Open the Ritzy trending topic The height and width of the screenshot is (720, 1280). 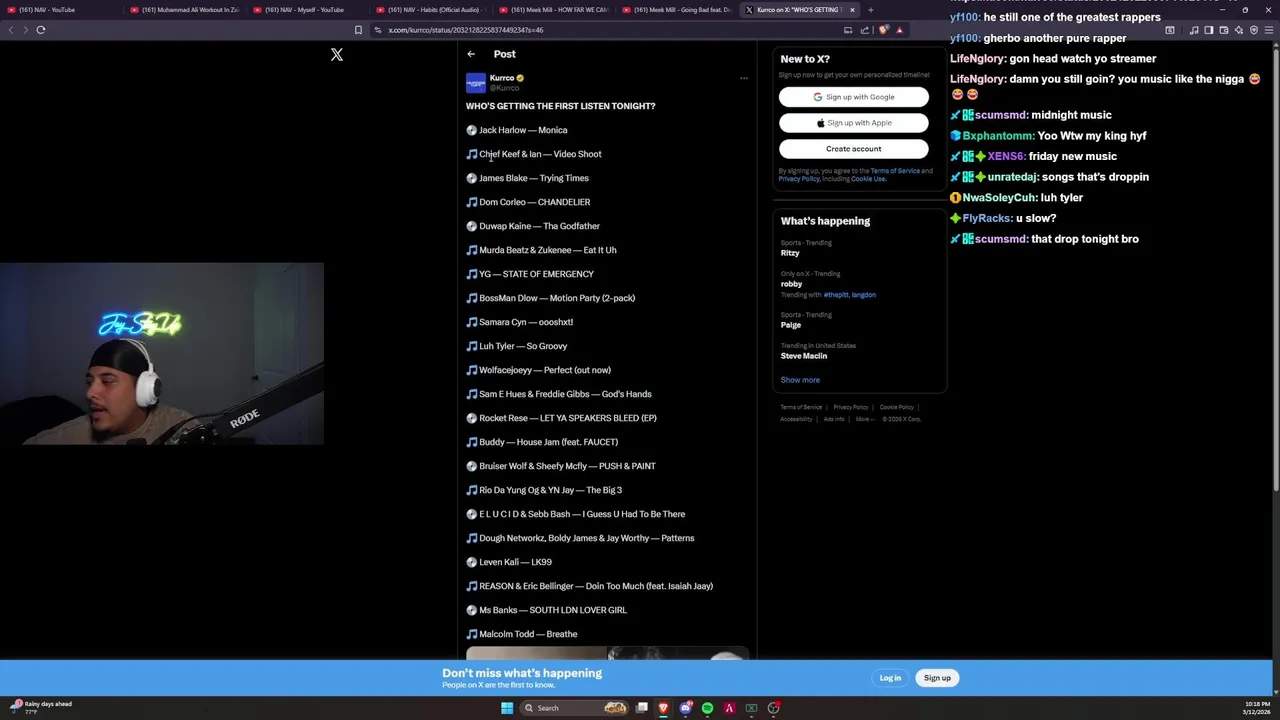click(790, 253)
